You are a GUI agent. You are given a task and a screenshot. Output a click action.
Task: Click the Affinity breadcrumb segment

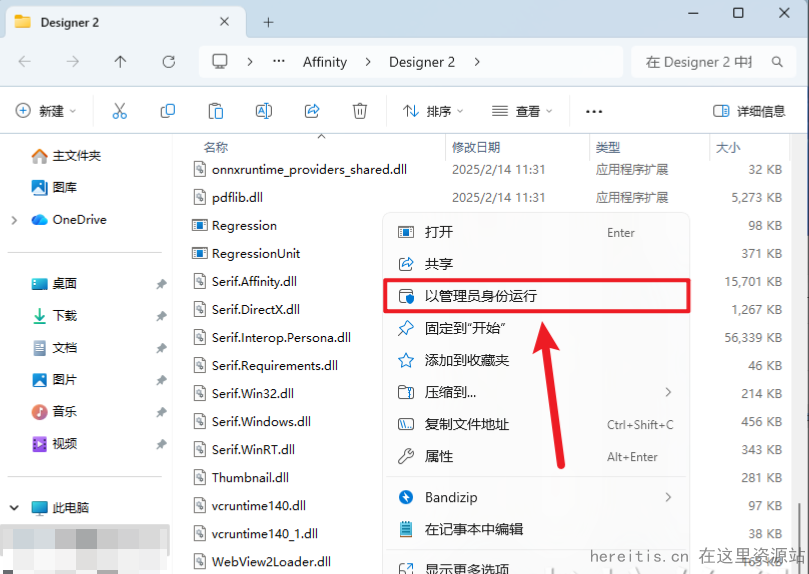click(x=325, y=62)
